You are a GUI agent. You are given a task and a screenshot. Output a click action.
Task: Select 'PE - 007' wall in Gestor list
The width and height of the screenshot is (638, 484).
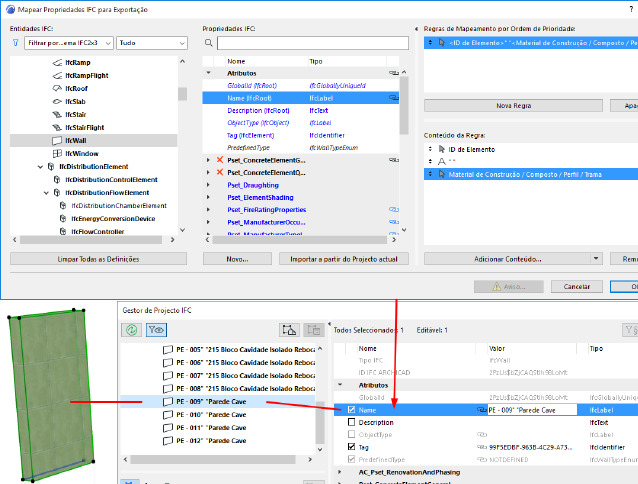pyautogui.click(x=239, y=376)
